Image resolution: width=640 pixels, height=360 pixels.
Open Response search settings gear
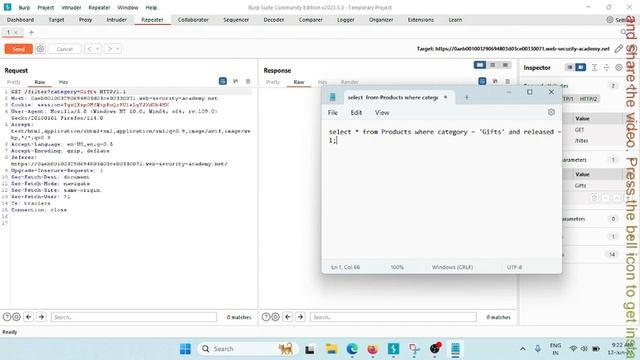pyautogui.click(x=276, y=317)
